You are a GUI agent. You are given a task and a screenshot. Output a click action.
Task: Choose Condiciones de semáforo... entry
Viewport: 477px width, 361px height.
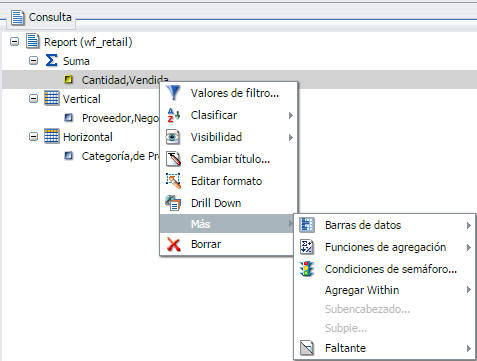[385, 269]
